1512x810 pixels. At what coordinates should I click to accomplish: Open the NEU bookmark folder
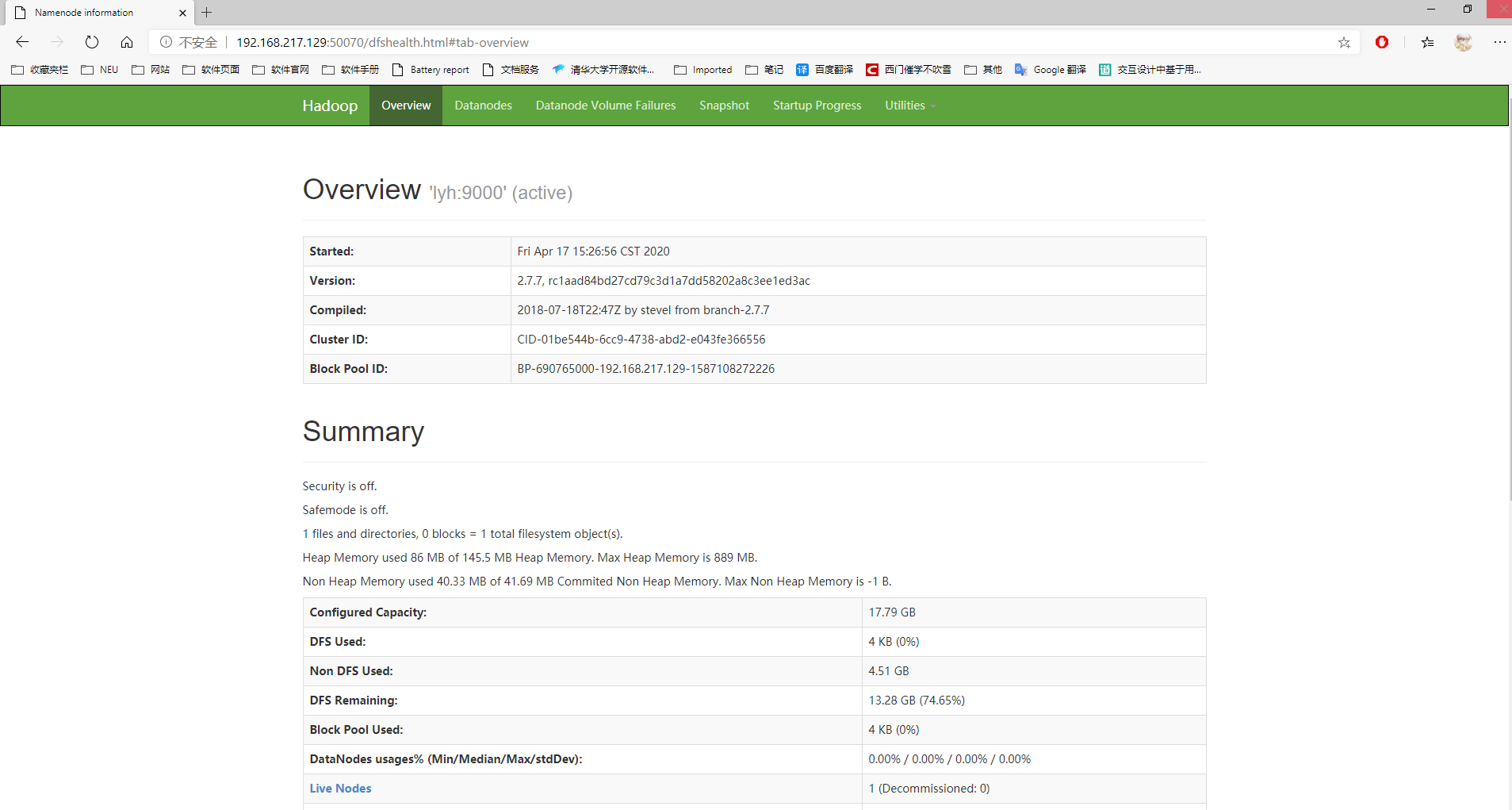(100, 70)
